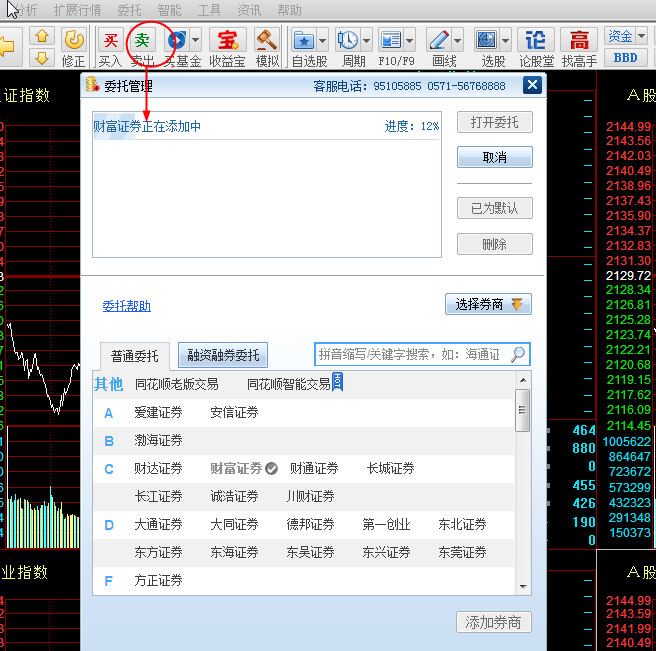Click the 修正 refresh icon

click(74, 41)
